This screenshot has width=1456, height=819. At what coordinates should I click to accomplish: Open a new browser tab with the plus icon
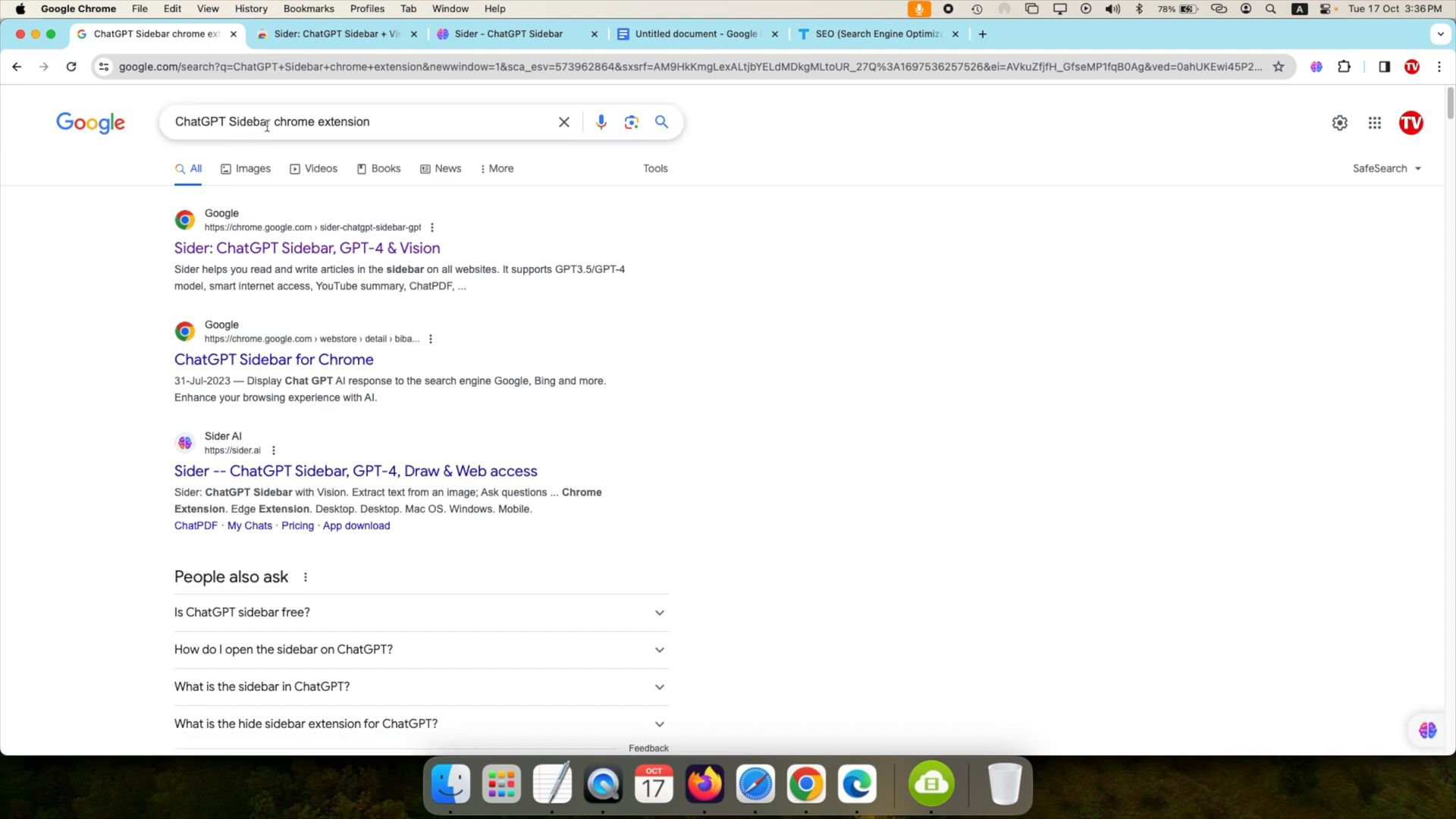coord(983,34)
